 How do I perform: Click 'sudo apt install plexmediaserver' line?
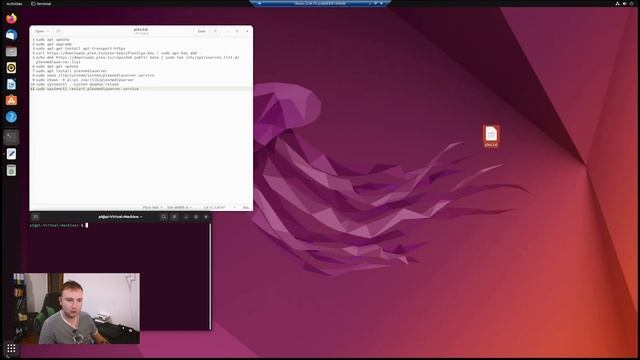[x=71, y=71]
